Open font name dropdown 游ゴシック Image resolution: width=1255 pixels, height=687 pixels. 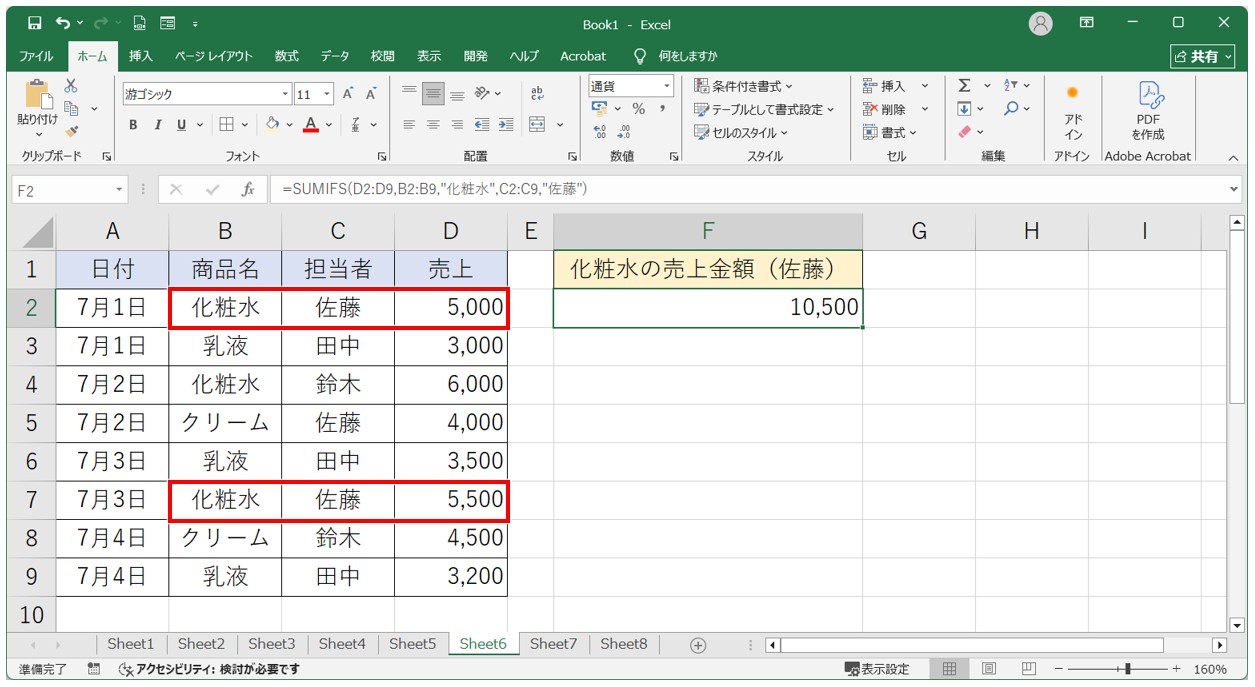coord(285,94)
